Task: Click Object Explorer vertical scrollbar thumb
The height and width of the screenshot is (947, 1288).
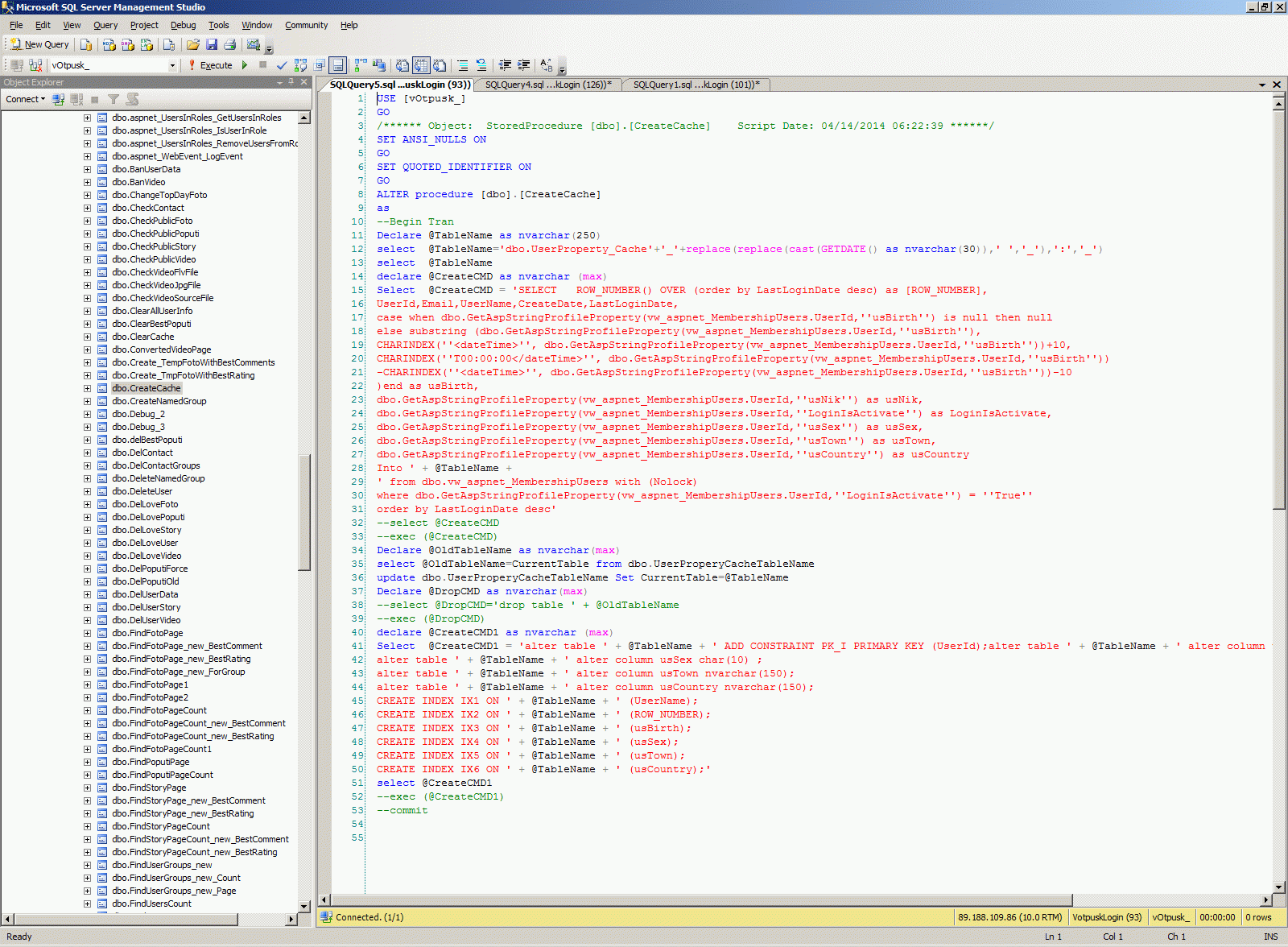Action: point(304,513)
